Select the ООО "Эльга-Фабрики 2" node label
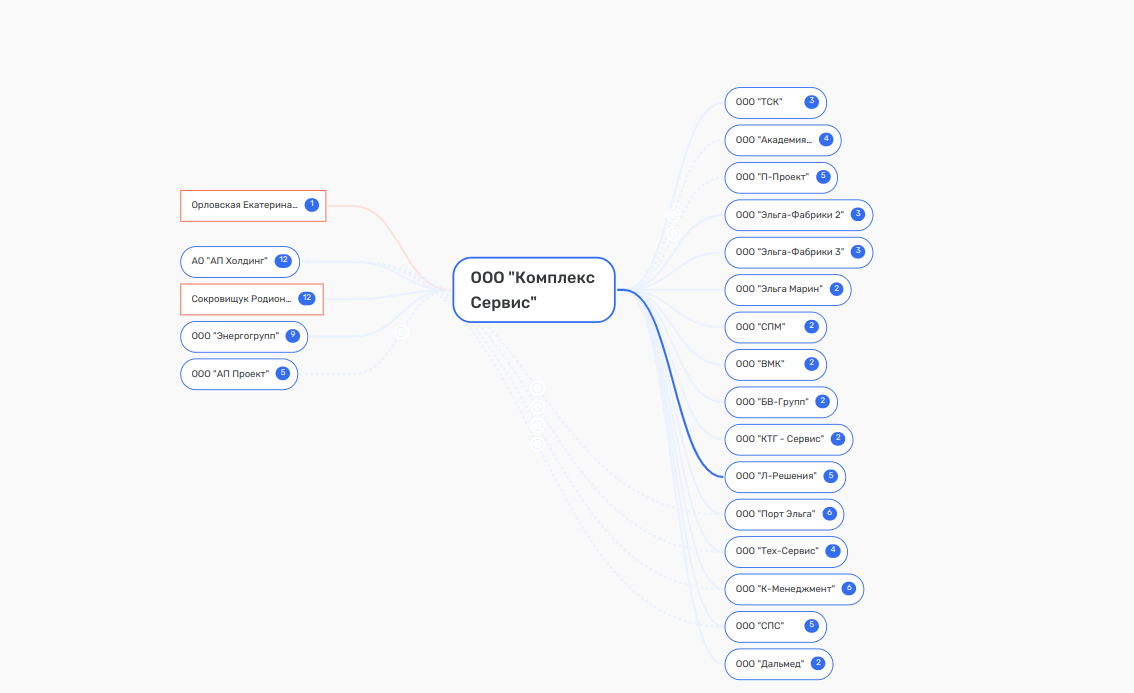1134x693 pixels. (789, 215)
